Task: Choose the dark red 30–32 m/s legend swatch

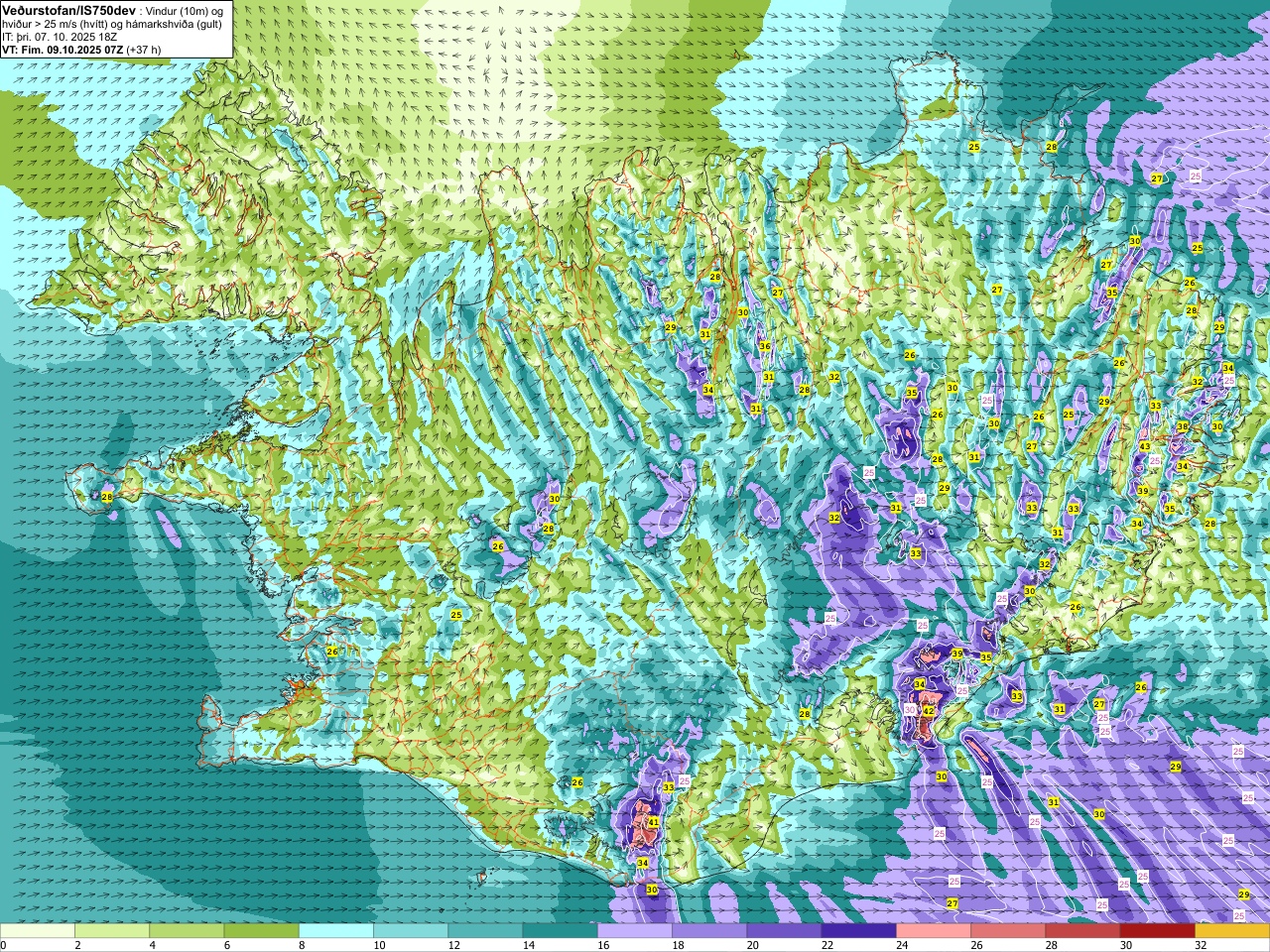Action: click(x=1158, y=931)
